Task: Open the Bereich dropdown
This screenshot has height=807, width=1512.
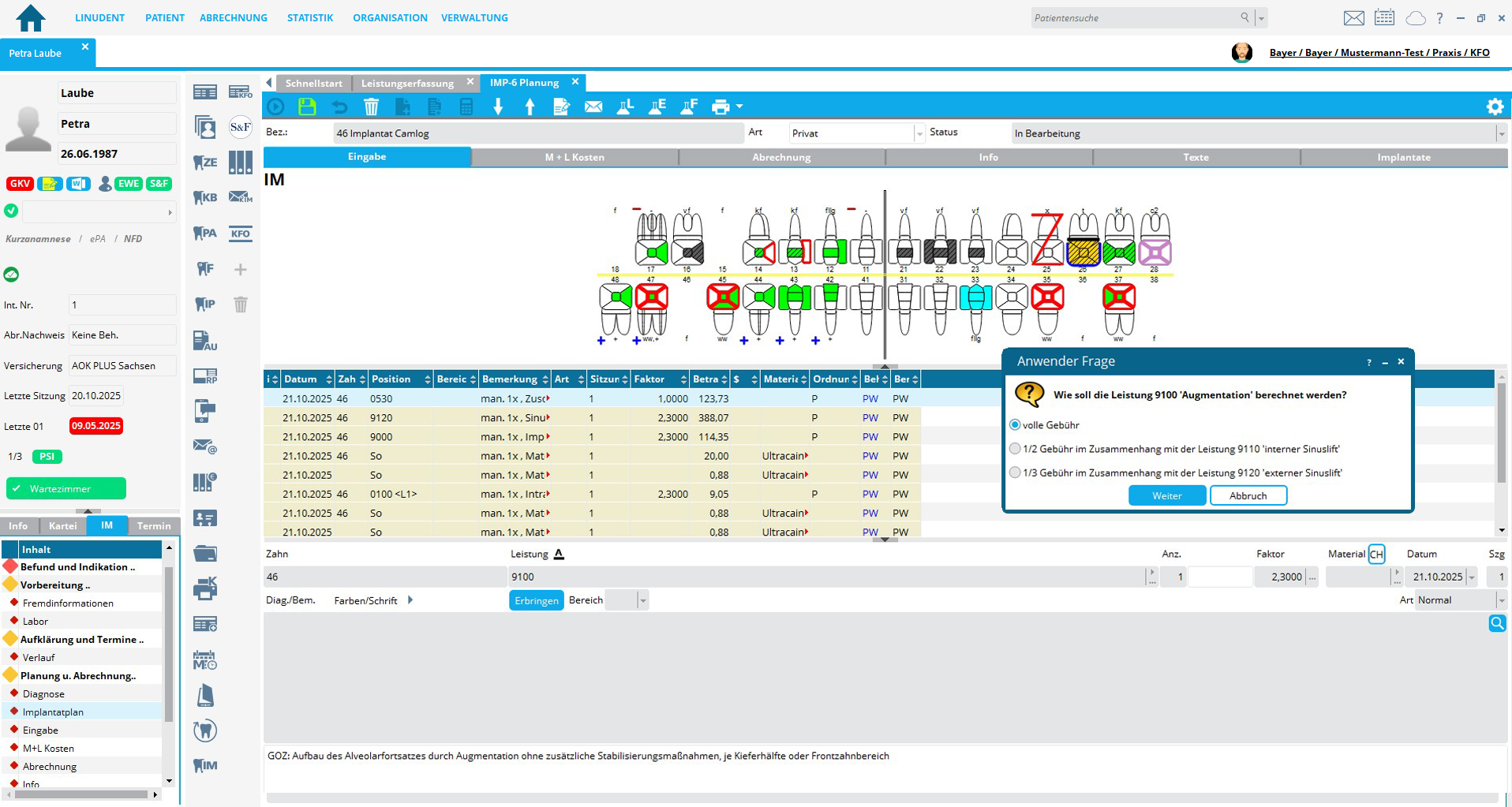Action: pyautogui.click(x=642, y=601)
